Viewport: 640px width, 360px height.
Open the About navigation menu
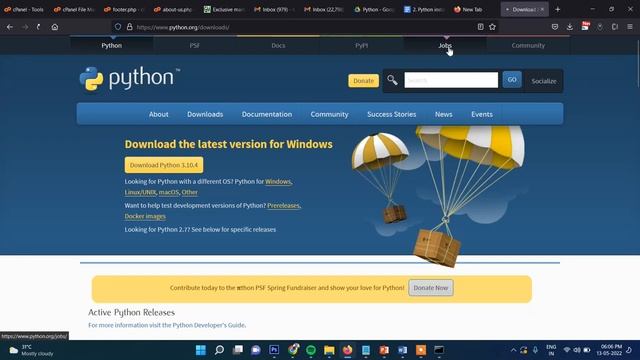(x=158, y=114)
